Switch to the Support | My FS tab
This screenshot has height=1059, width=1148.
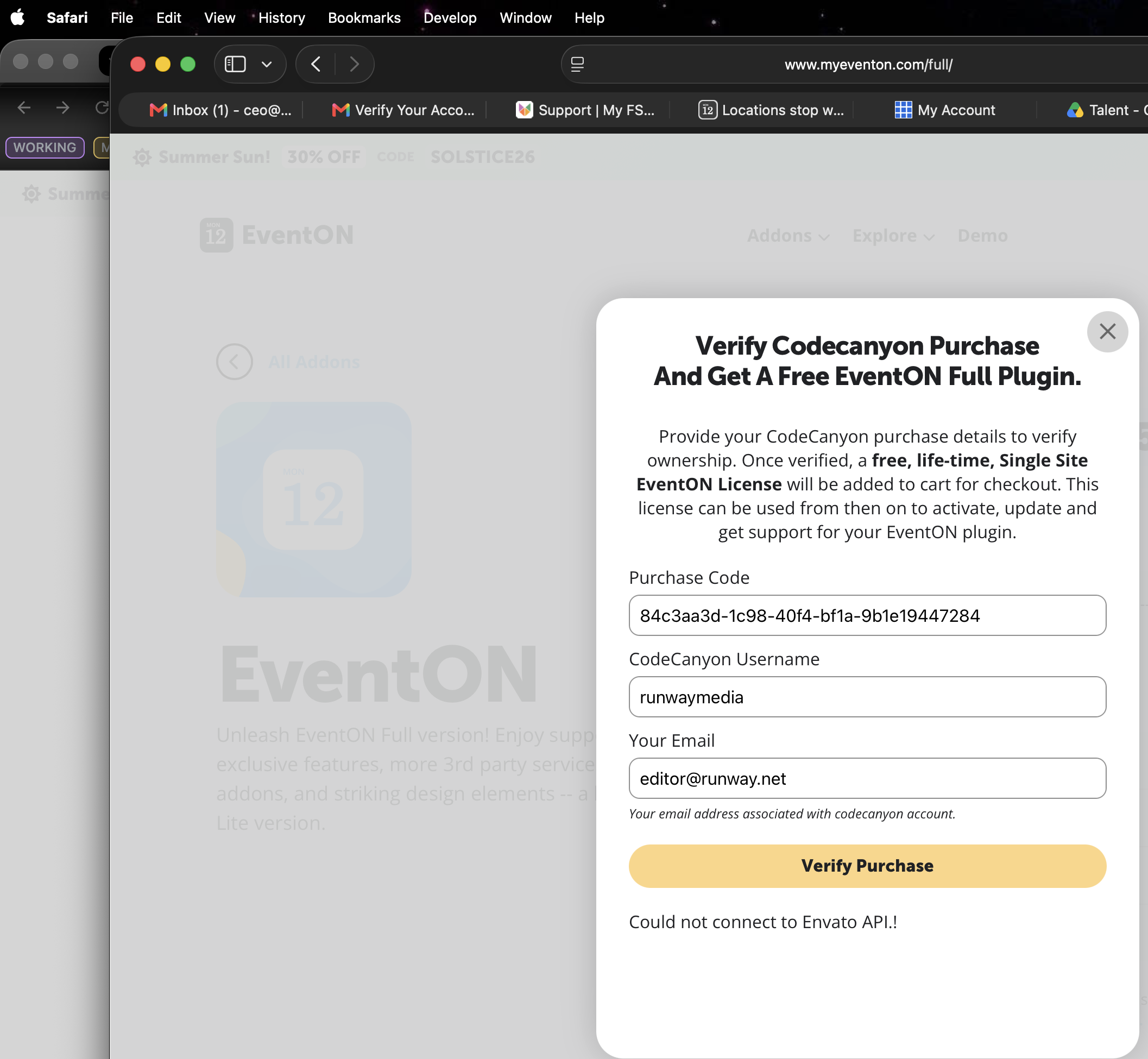(585, 110)
